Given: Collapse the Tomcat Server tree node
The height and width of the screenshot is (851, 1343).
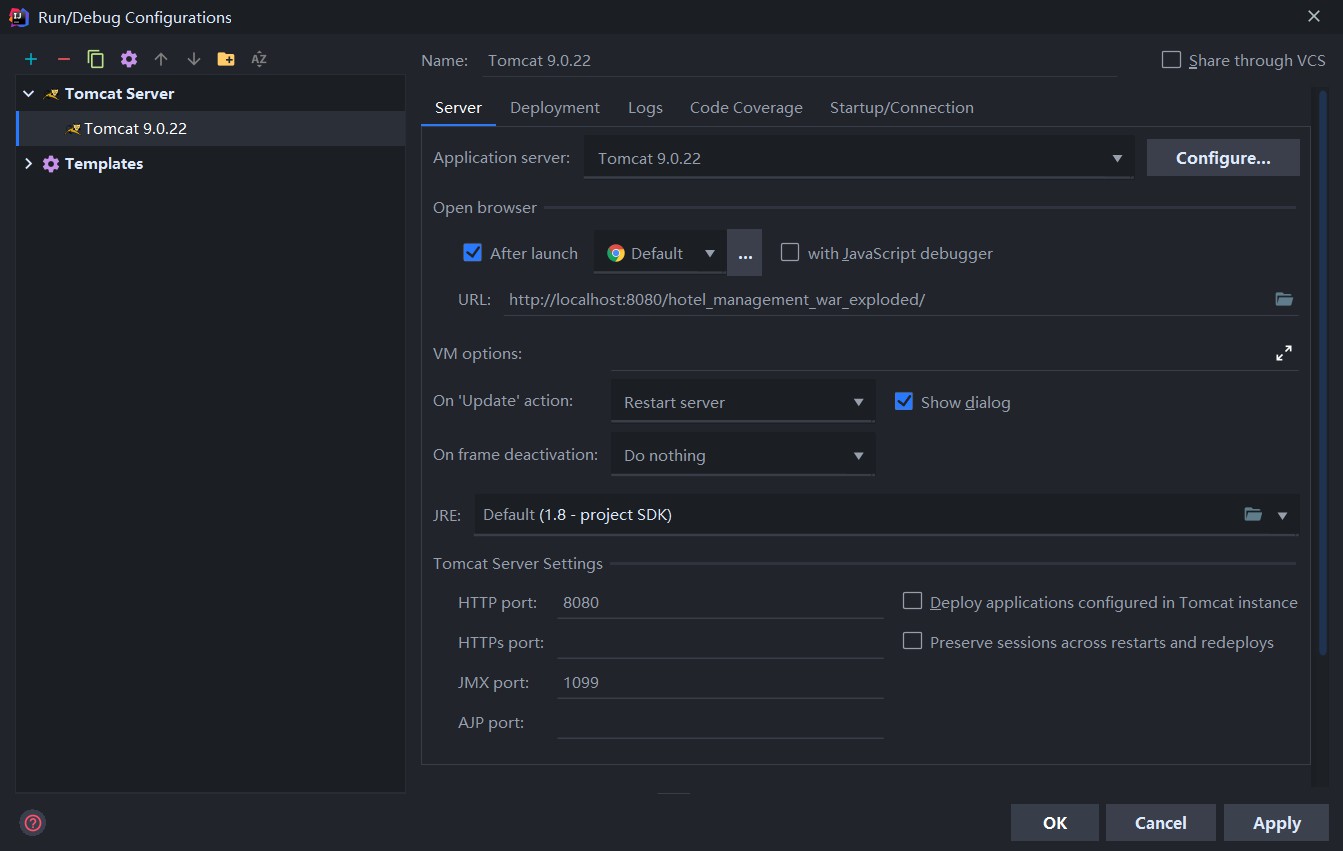Looking at the screenshot, I should 29,94.
